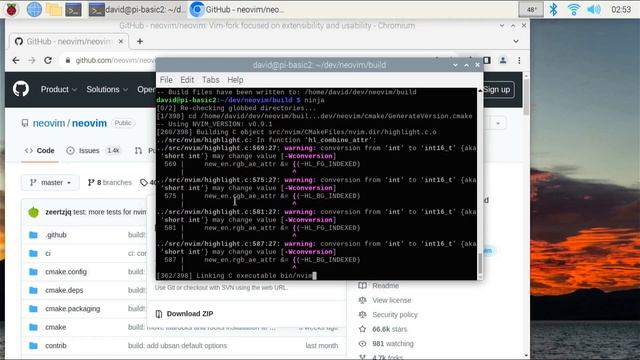This screenshot has height=360, width=640.
Task: Open the terminal File menu
Action: coord(166,80)
